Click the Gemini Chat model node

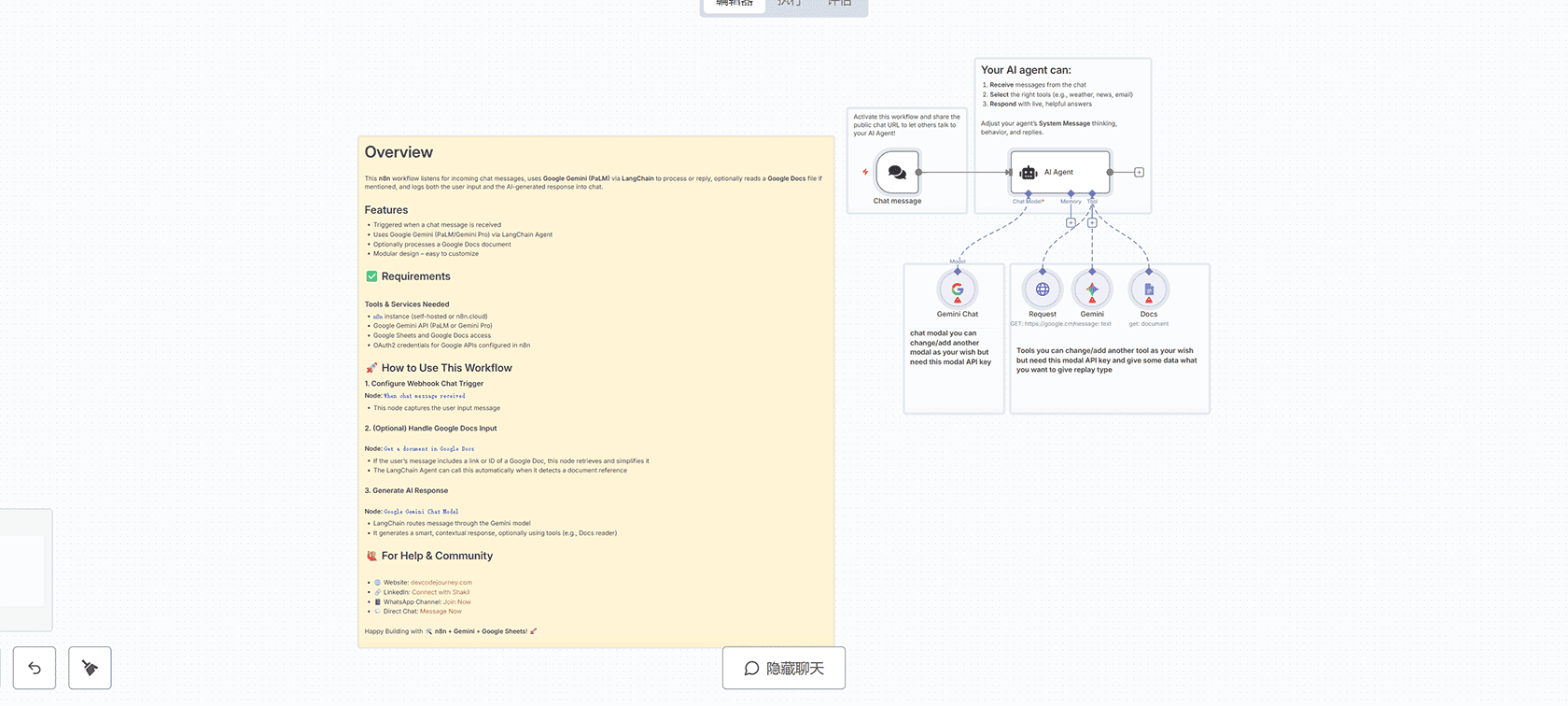(x=957, y=289)
